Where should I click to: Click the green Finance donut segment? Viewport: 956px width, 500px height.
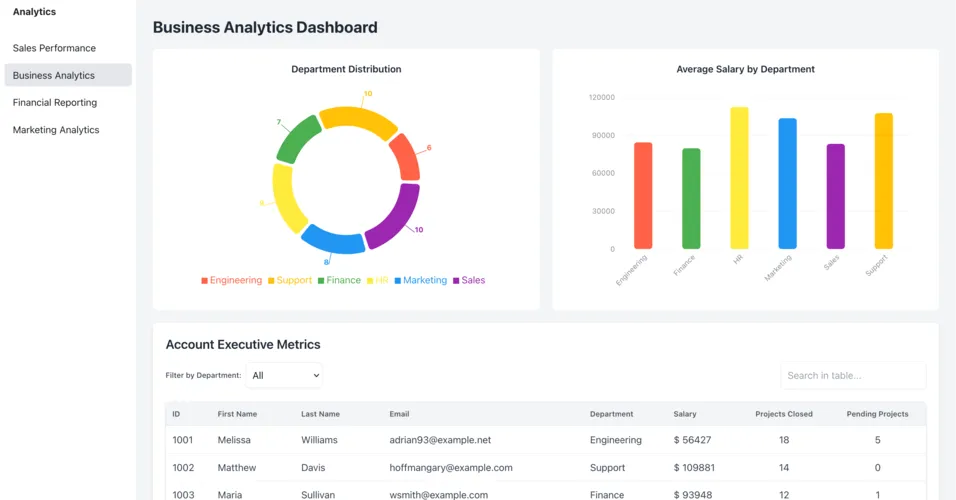coord(296,139)
